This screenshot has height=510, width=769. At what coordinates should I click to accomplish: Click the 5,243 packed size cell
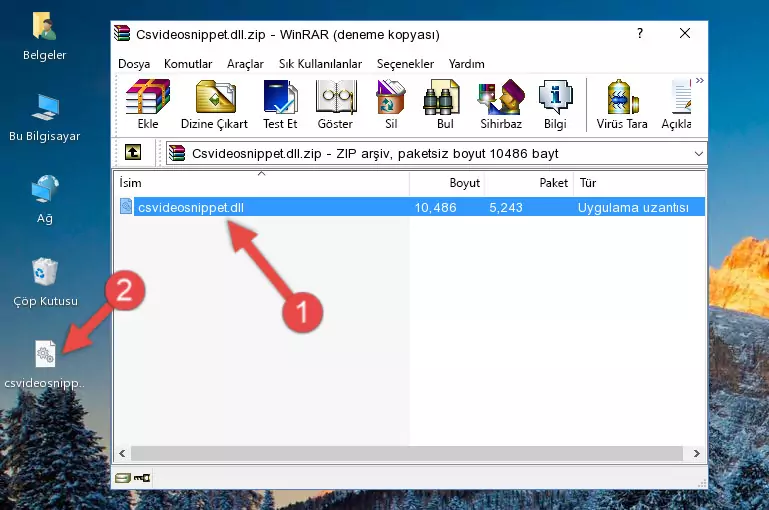(x=506, y=208)
